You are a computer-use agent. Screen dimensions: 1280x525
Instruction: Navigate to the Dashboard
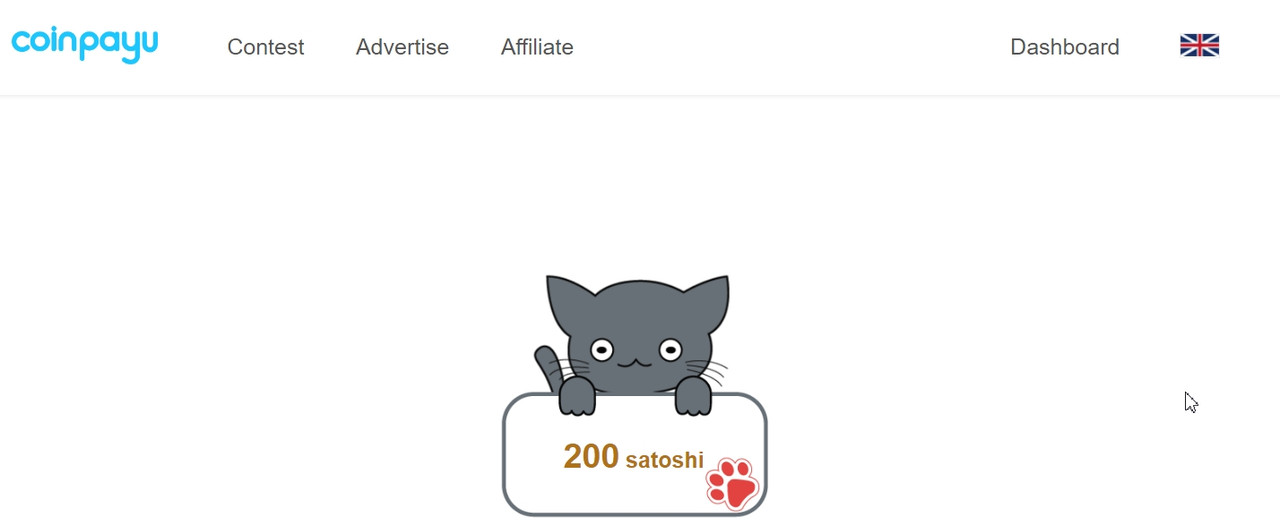(x=1065, y=47)
